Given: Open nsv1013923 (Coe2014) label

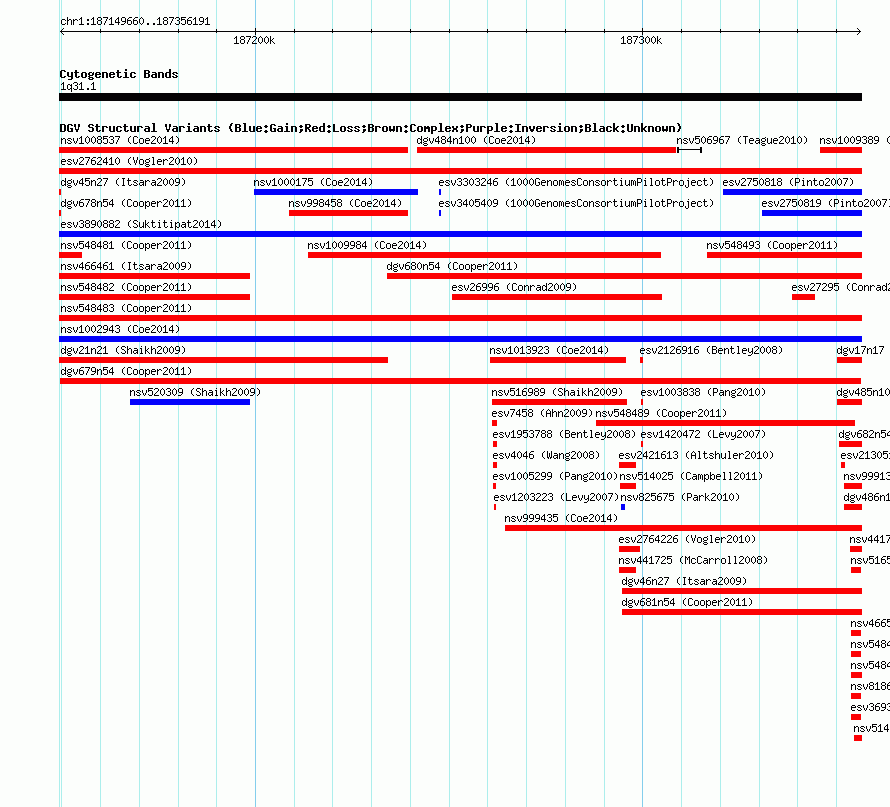Looking at the screenshot, I should [549, 350].
